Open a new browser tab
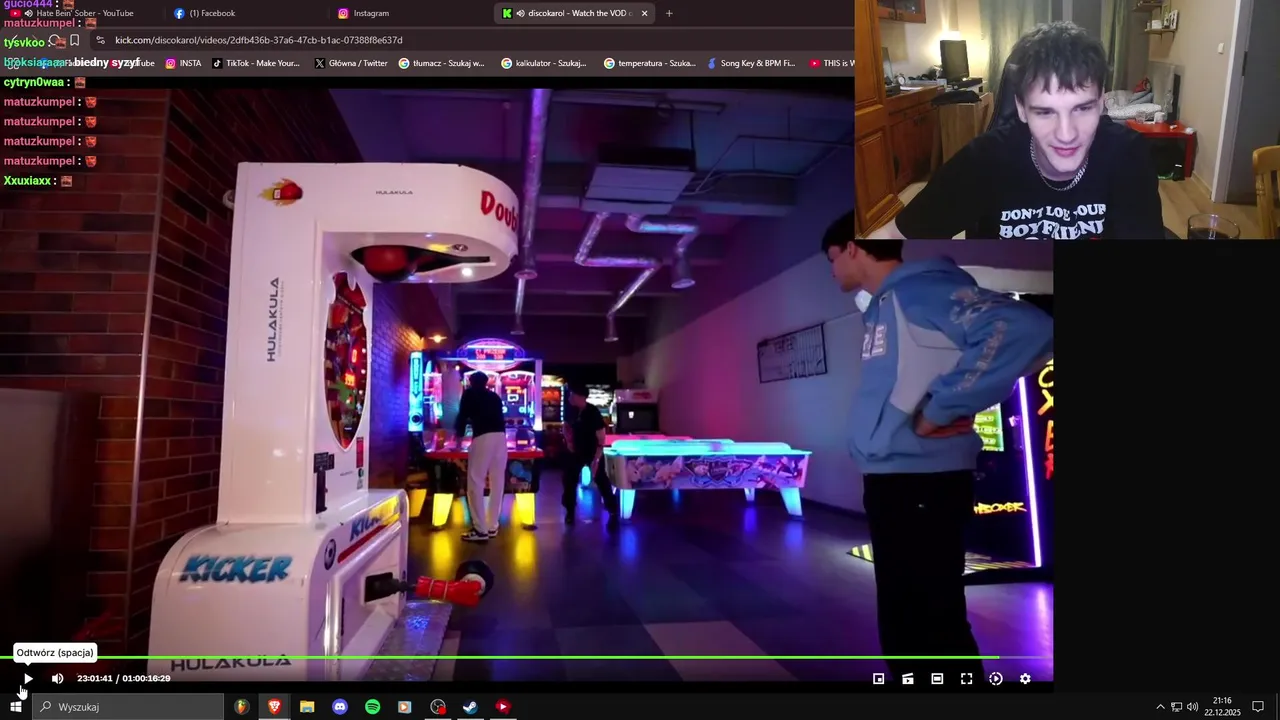The height and width of the screenshot is (720, 1280). tap(669, 13)
